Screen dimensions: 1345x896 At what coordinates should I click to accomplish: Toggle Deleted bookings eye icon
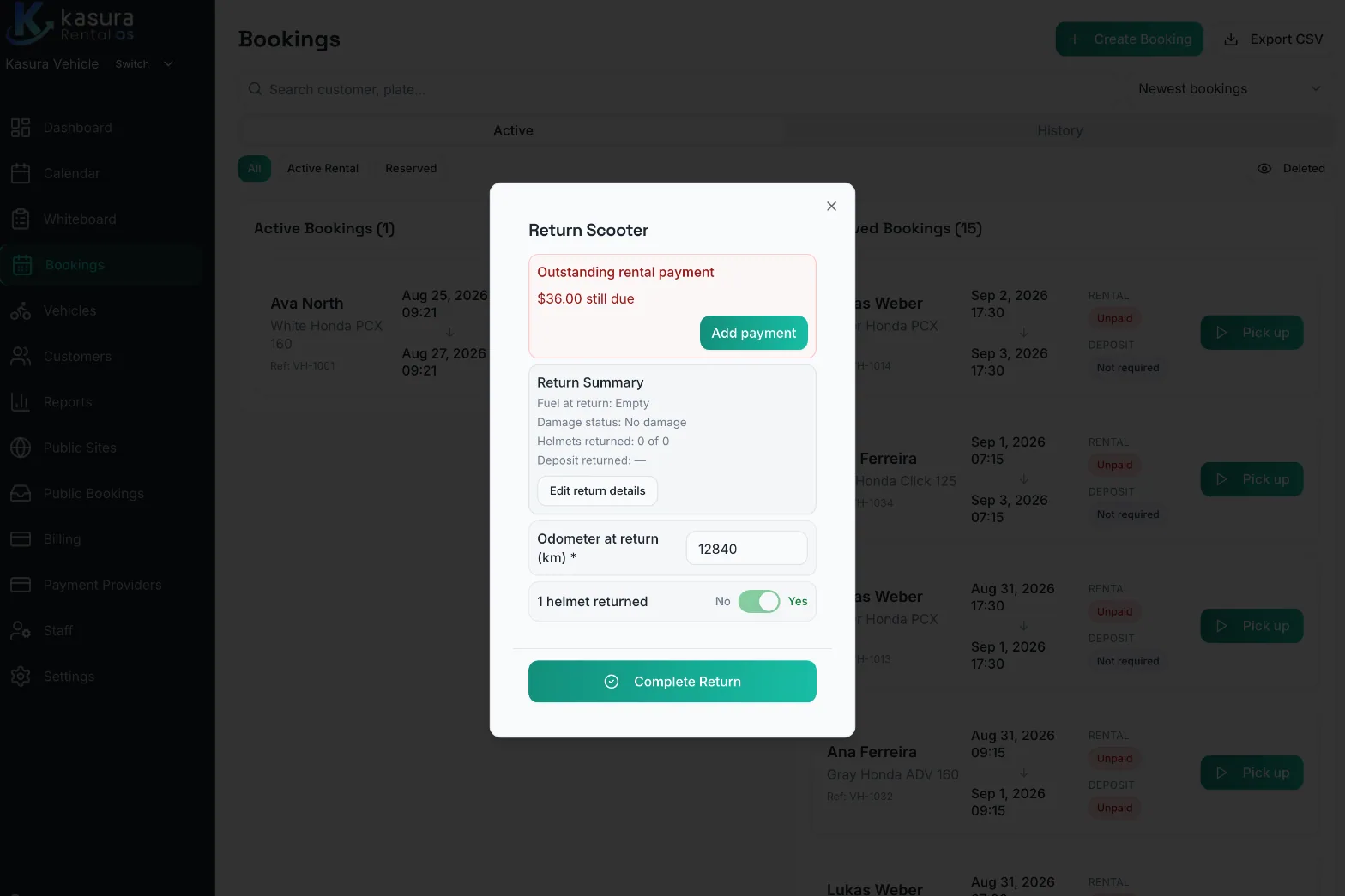tap(1264, 169)
